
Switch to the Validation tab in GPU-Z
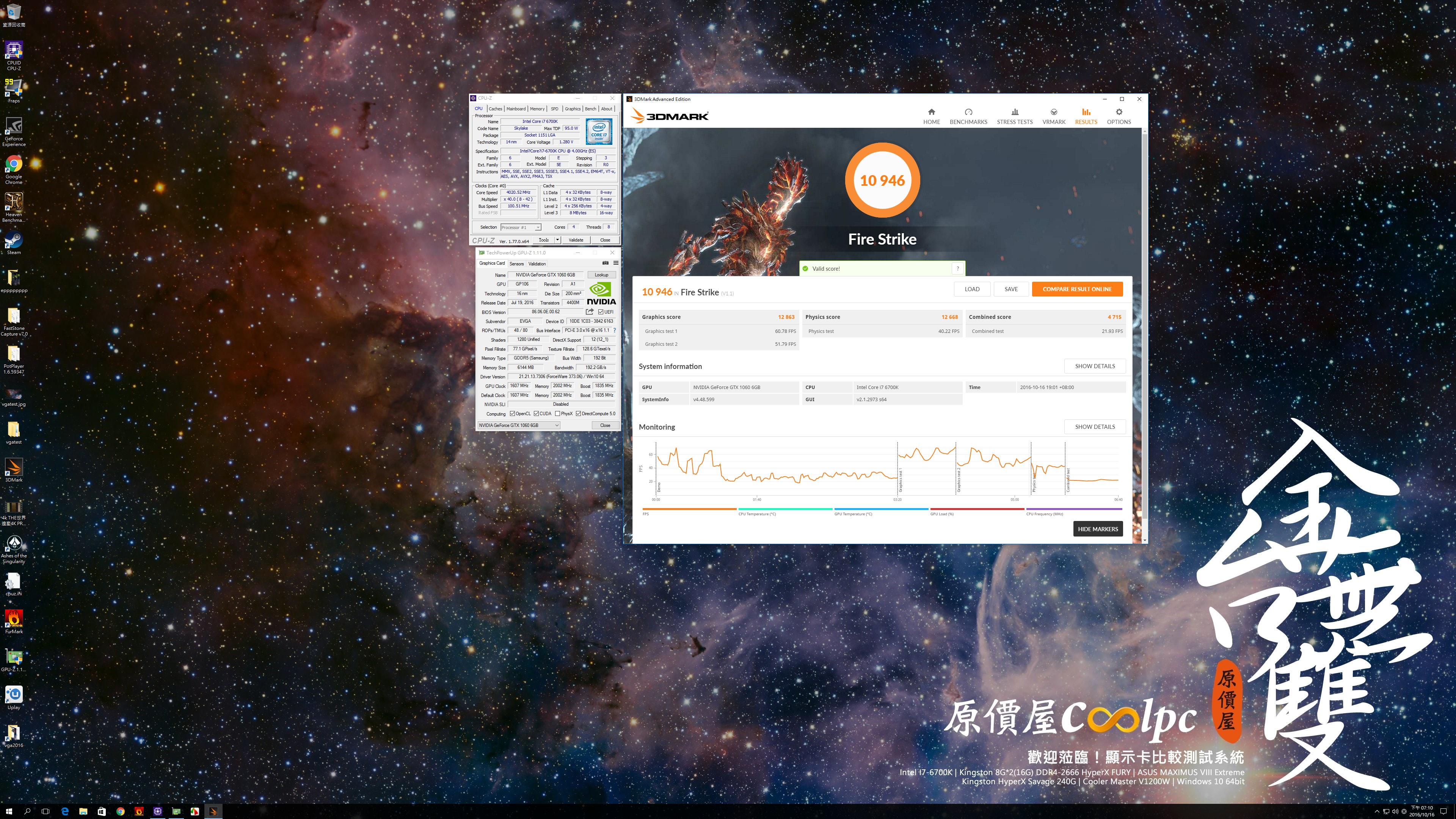pyautogui.click(x=537, y=264)
